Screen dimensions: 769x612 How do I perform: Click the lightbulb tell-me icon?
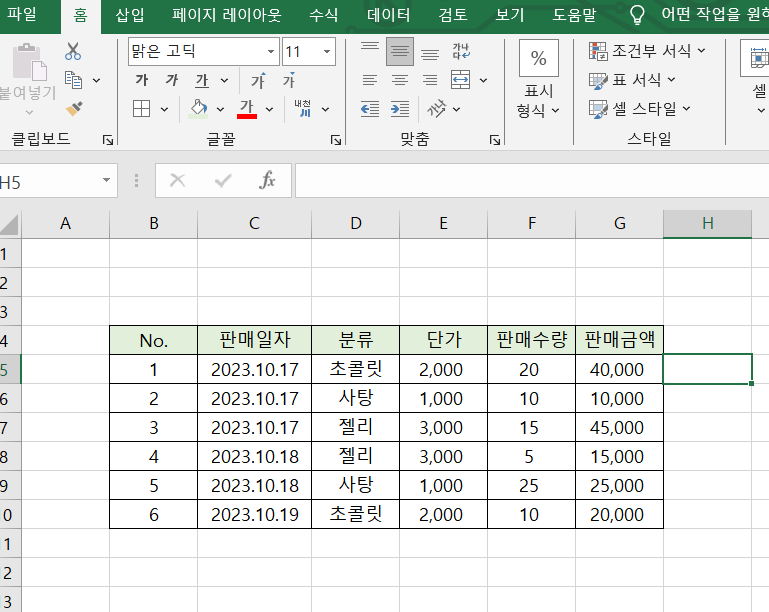point(637,15)
